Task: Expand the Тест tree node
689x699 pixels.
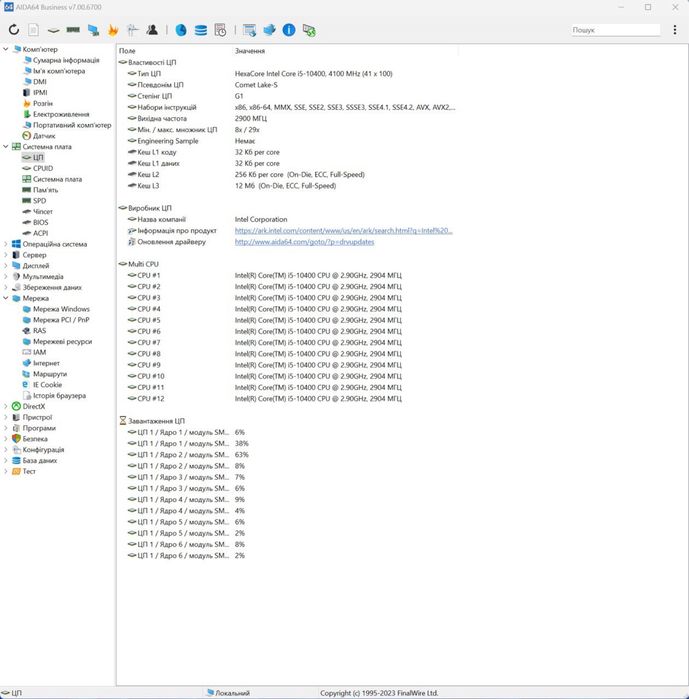Action: (x=6, y=471)
